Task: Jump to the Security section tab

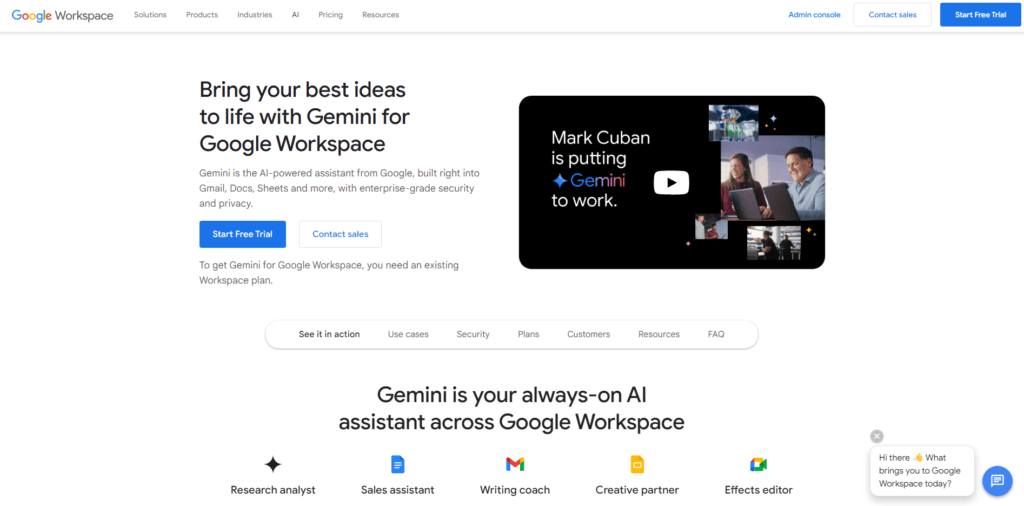Action: click(x=473, y=334)
